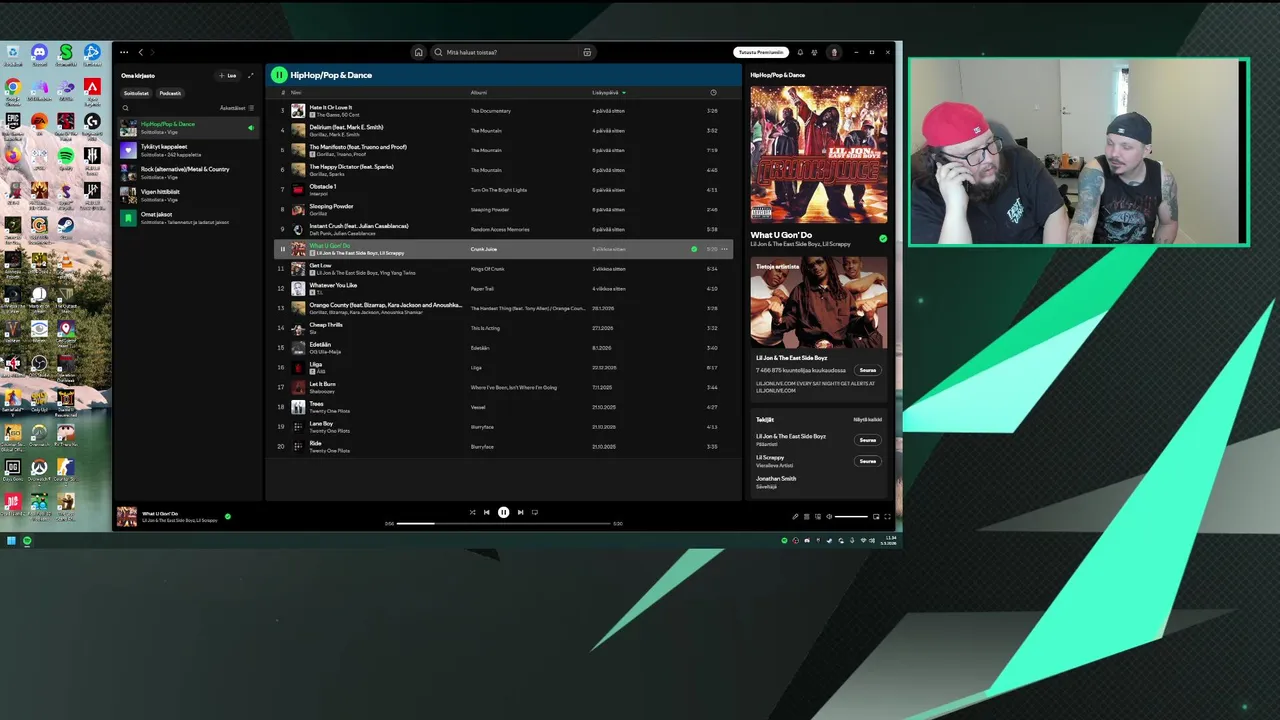This screenshot has width=1280, height=720.
Task: Select track Sleeping Powder
Action: (503, 209)
